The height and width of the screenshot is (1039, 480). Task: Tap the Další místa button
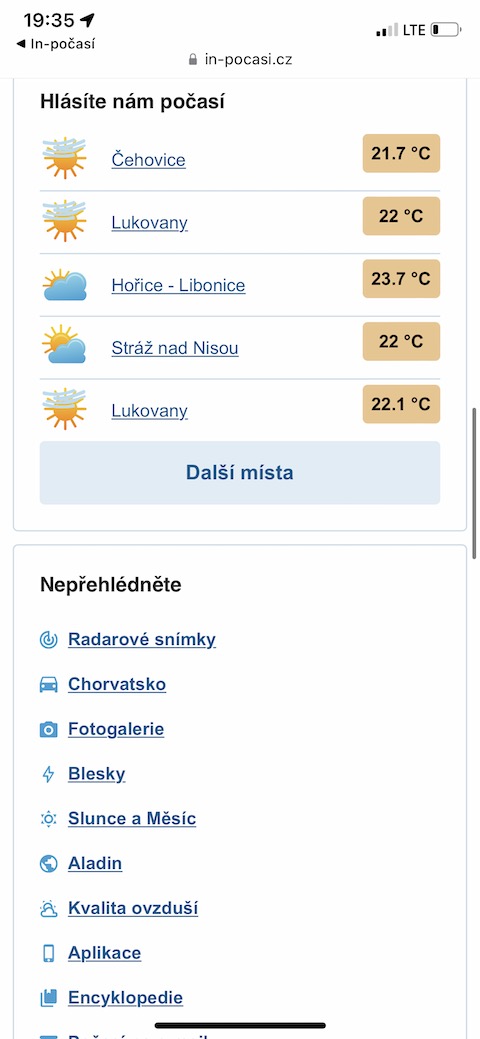coord(240,473)
